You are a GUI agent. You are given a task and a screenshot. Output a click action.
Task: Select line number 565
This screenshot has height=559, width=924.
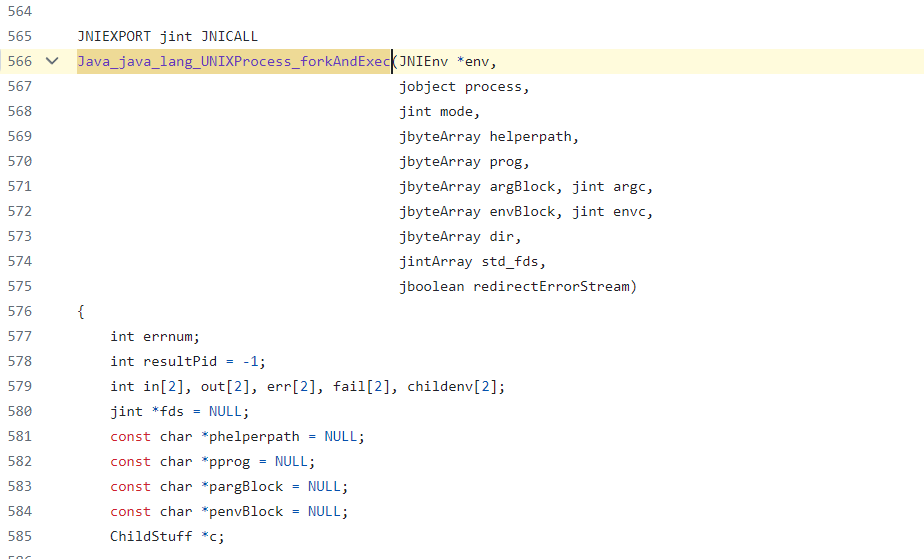(19, 36)
